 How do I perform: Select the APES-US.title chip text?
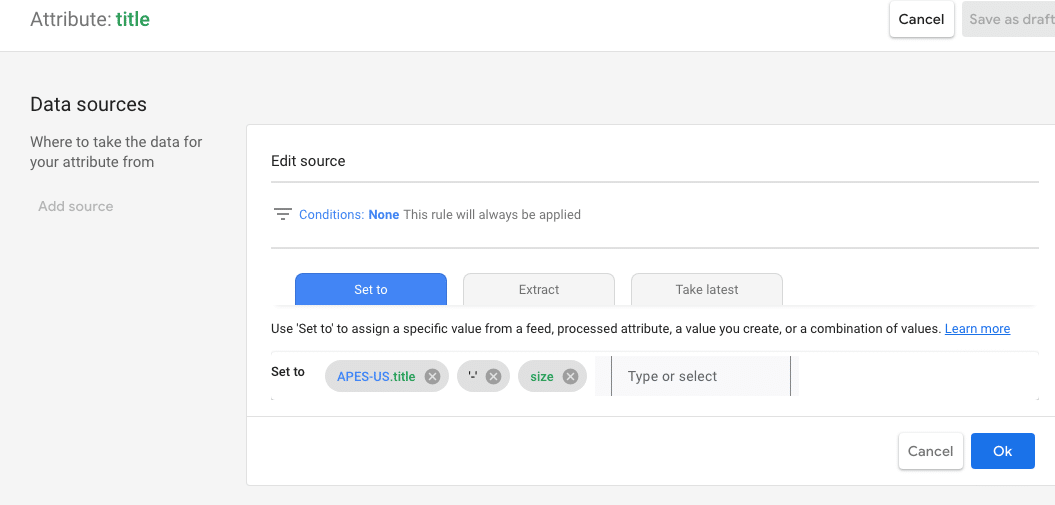click(x=376, y=377)
